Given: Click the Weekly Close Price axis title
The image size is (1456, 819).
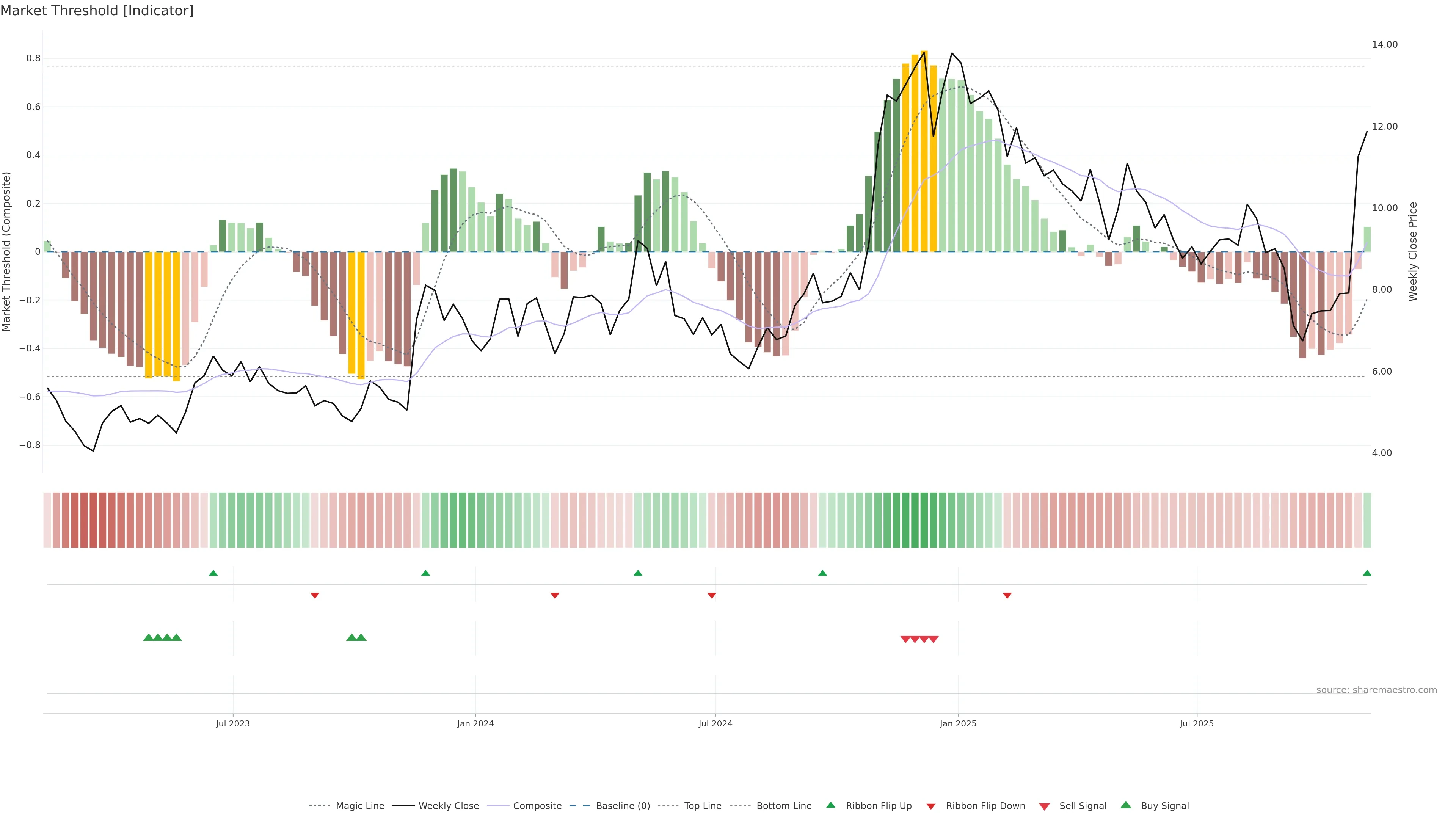Looking at the screenshot, I should click(1412, 251).
